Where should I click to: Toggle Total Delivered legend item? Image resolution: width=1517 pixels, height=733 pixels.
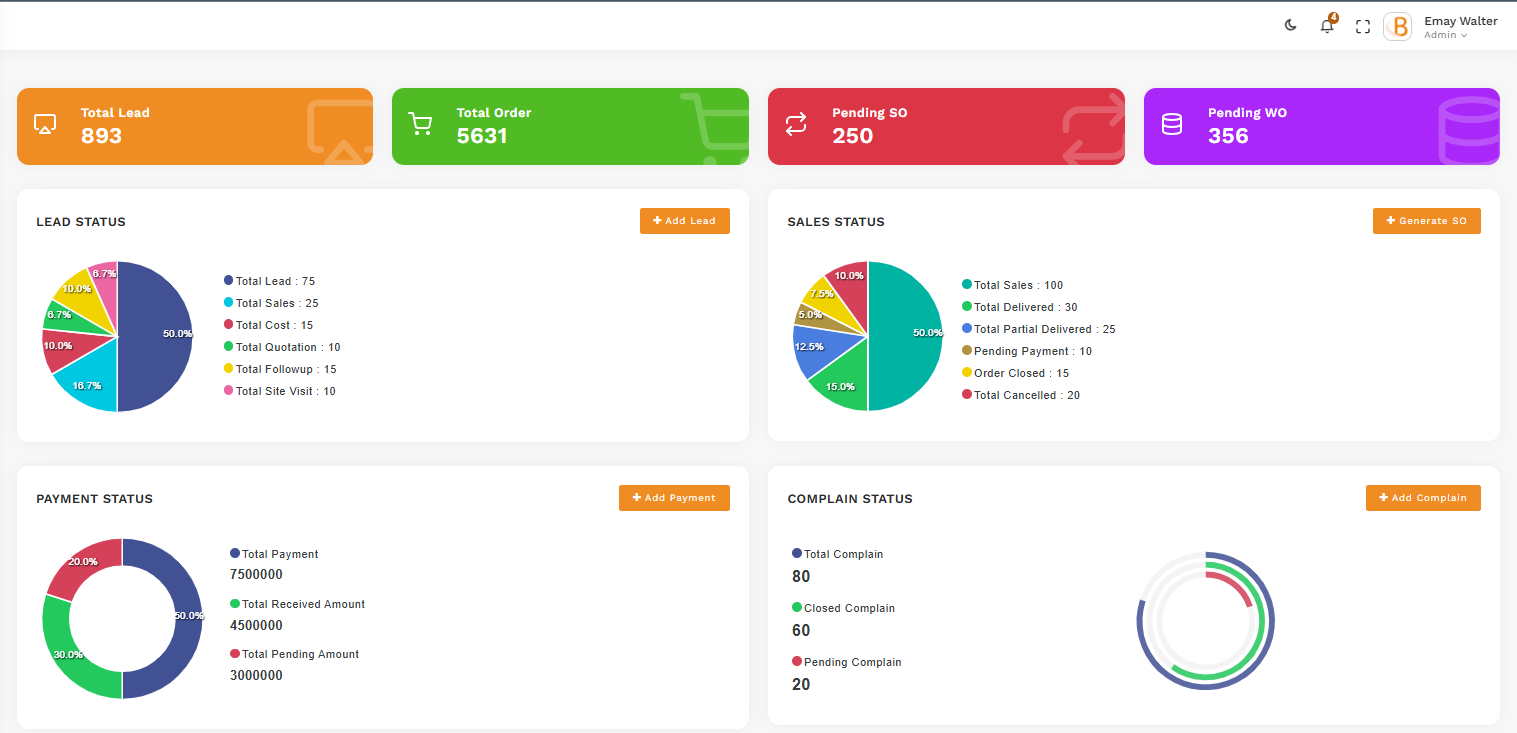pyautogui.click(x=1019, y=307)
